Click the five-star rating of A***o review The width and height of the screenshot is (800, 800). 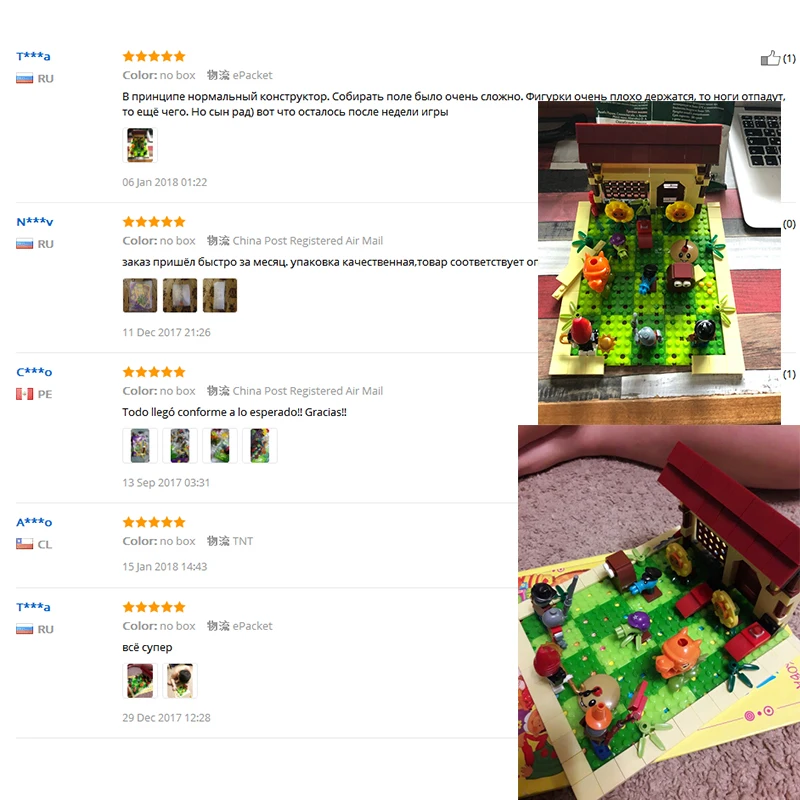(x=154, y=522)
